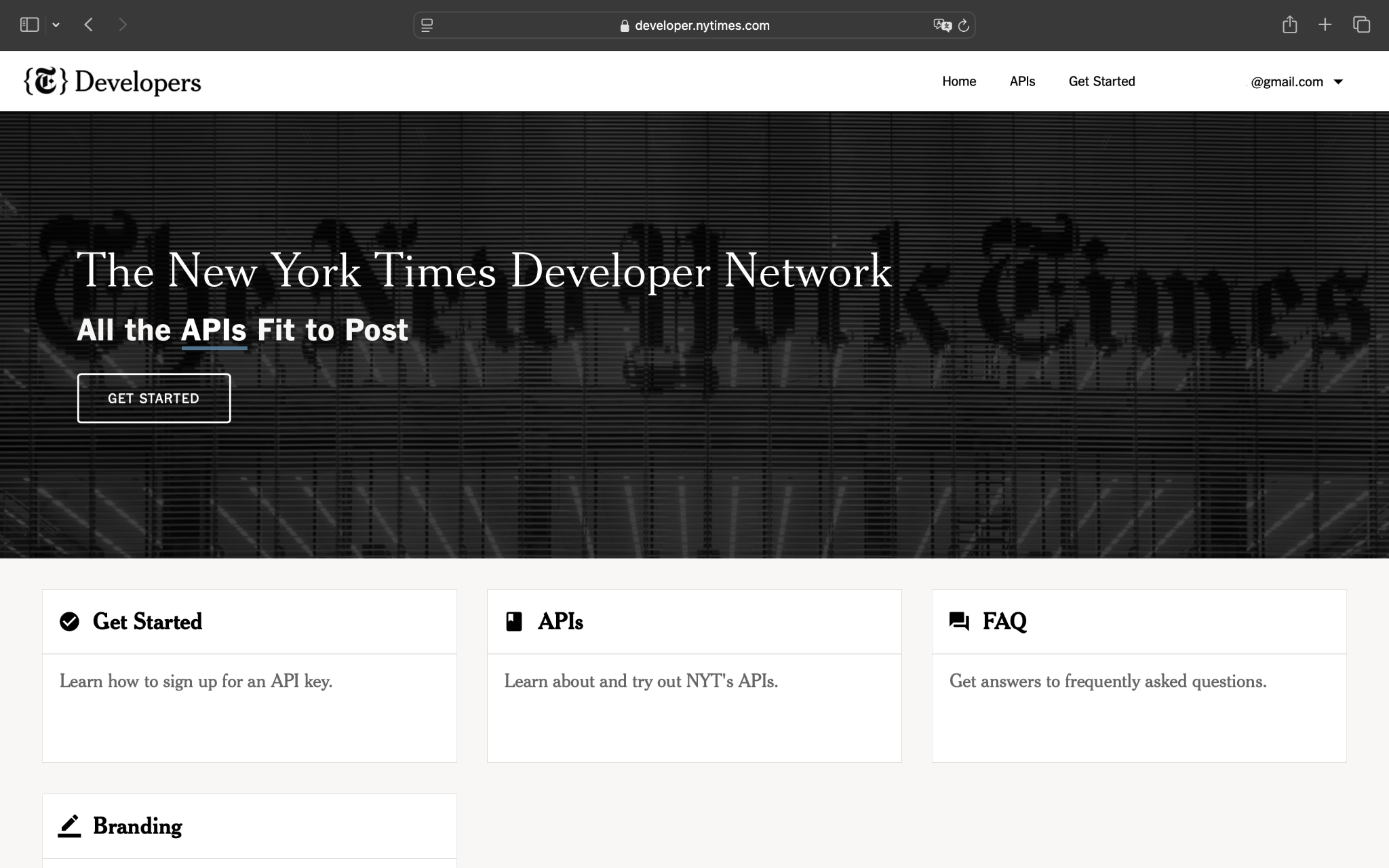Open the page reader icon in address bar

point(427,25)
